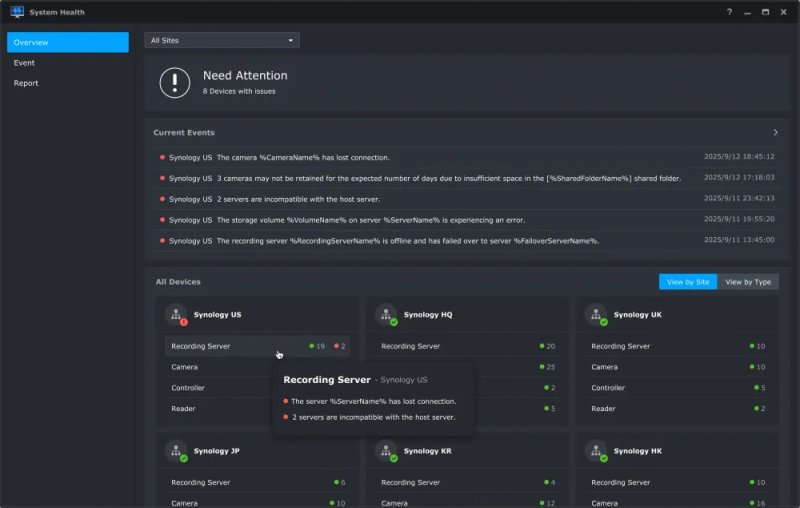This screenshot has height=508, width=800.
Task: Click timestamp 2025/9/12 18:45:12
Action: (x=739, y=157)
